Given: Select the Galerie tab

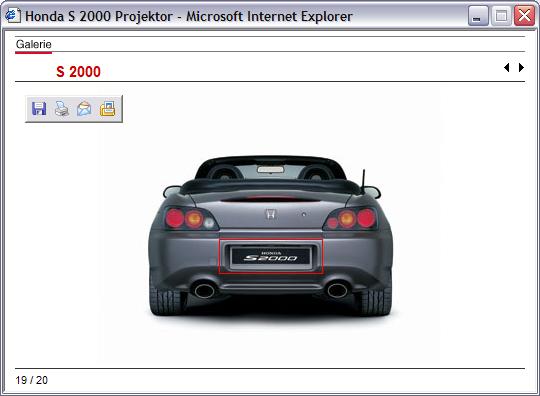Looking at the screenshot, I should pyautogui.click(x=33, y=44).
